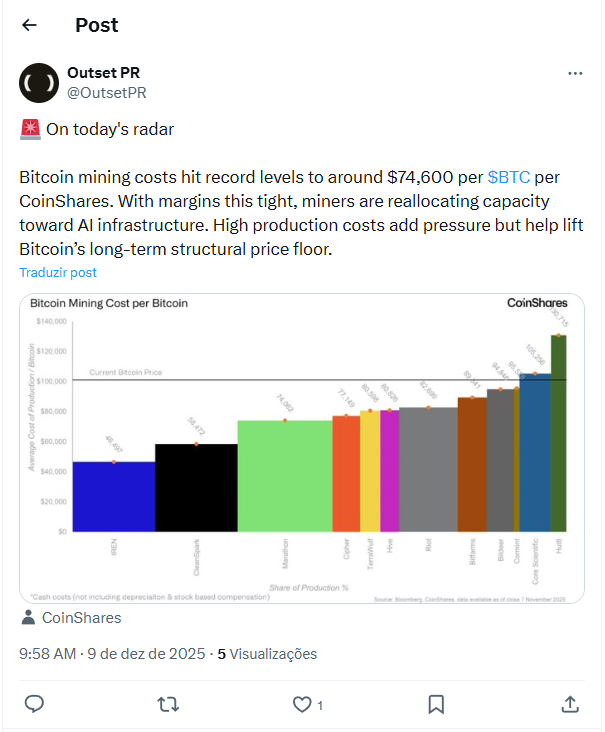Click the repost icon
Screen dimensions: 605x732
click(168, 704)
